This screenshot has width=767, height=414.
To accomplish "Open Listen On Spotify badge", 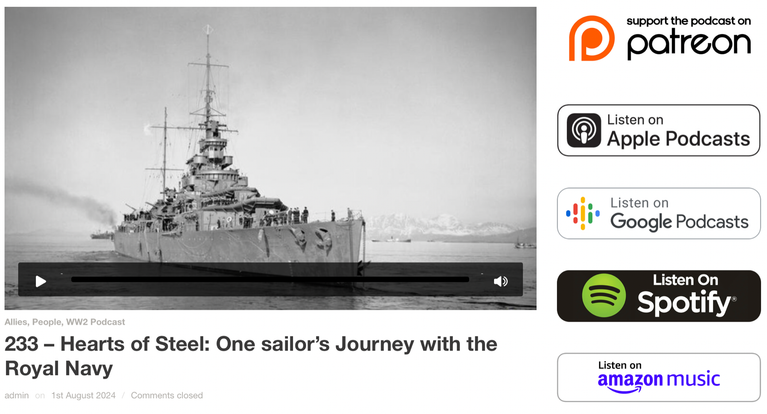I will click(658, 296).
